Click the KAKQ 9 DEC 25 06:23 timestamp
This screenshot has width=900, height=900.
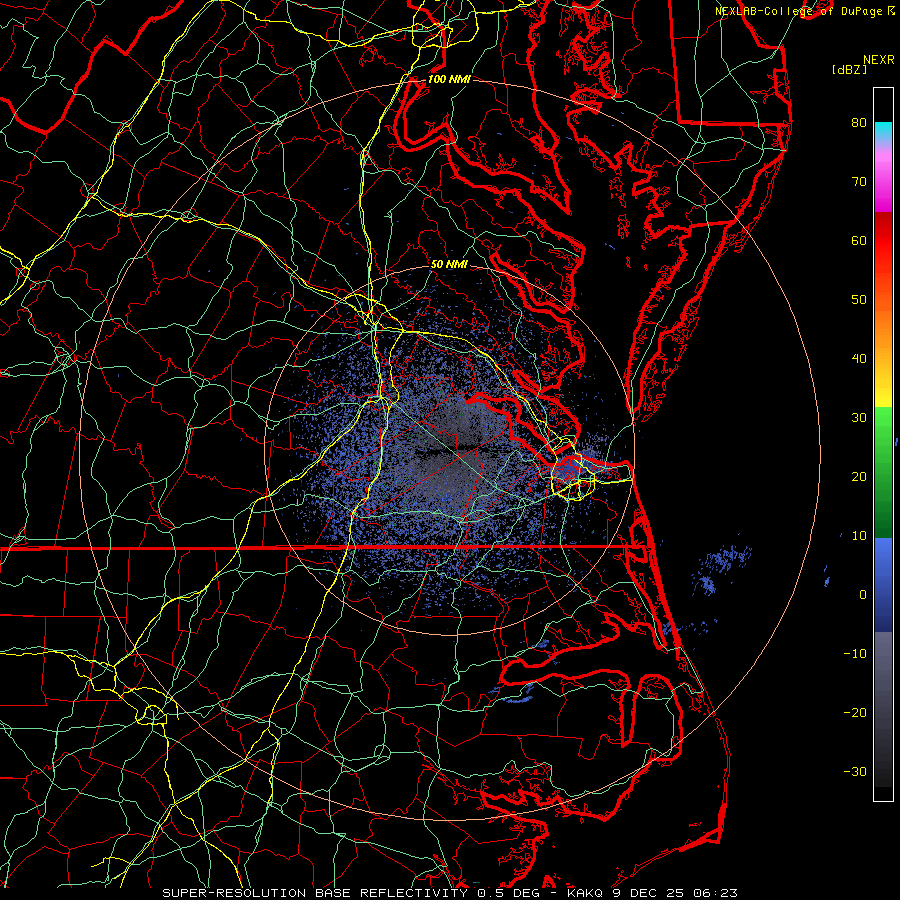(x=653, y=893)
